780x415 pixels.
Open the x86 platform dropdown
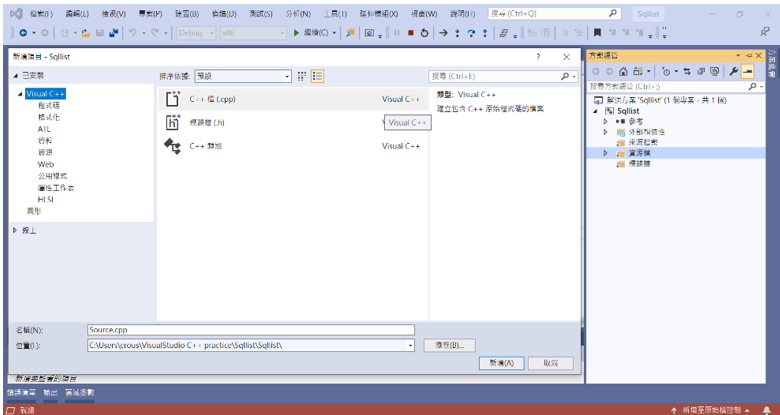click(254, 33)
